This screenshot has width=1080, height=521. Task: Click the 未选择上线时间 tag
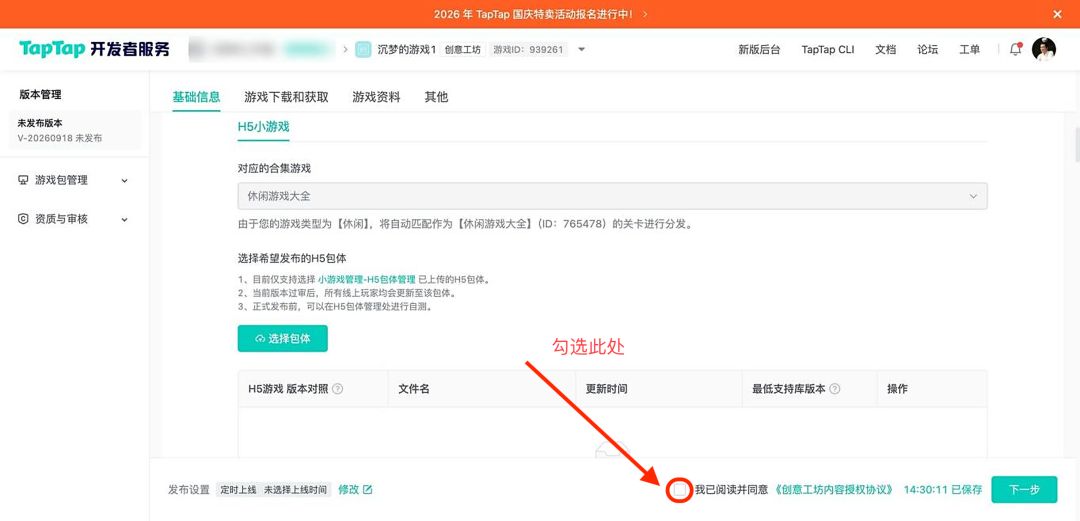click(x=295, y=490)
